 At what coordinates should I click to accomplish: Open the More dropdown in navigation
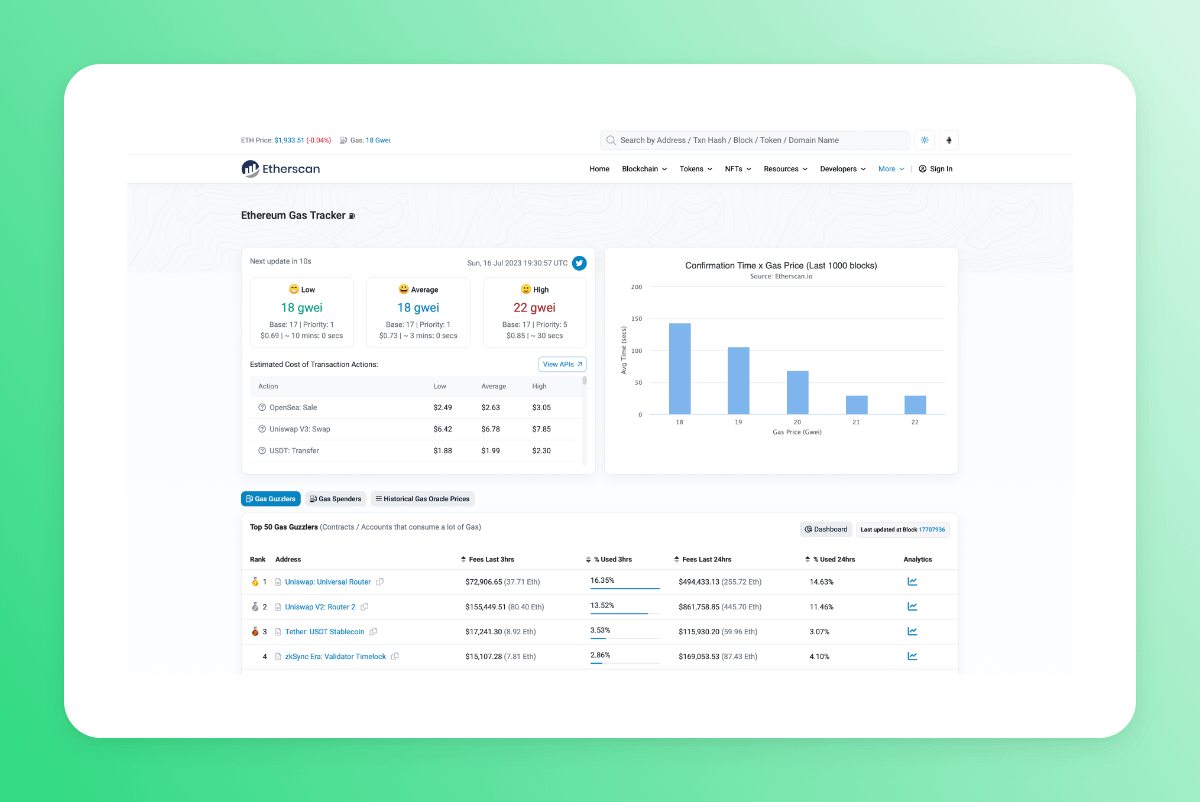pos(891,169)
